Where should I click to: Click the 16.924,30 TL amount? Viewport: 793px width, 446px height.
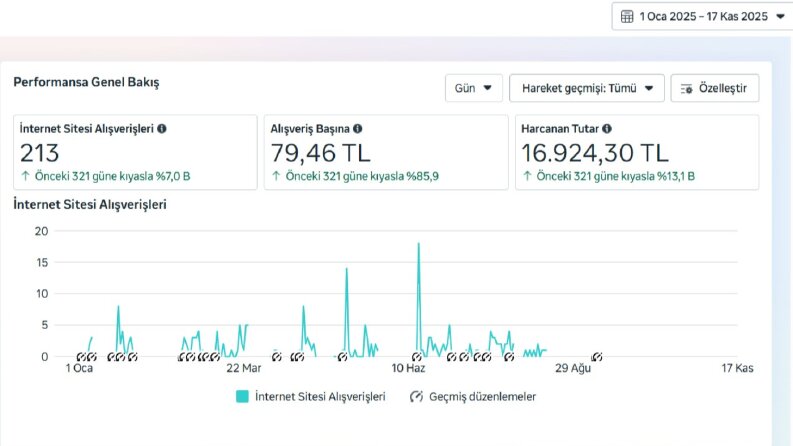click(x=595, y=153)
